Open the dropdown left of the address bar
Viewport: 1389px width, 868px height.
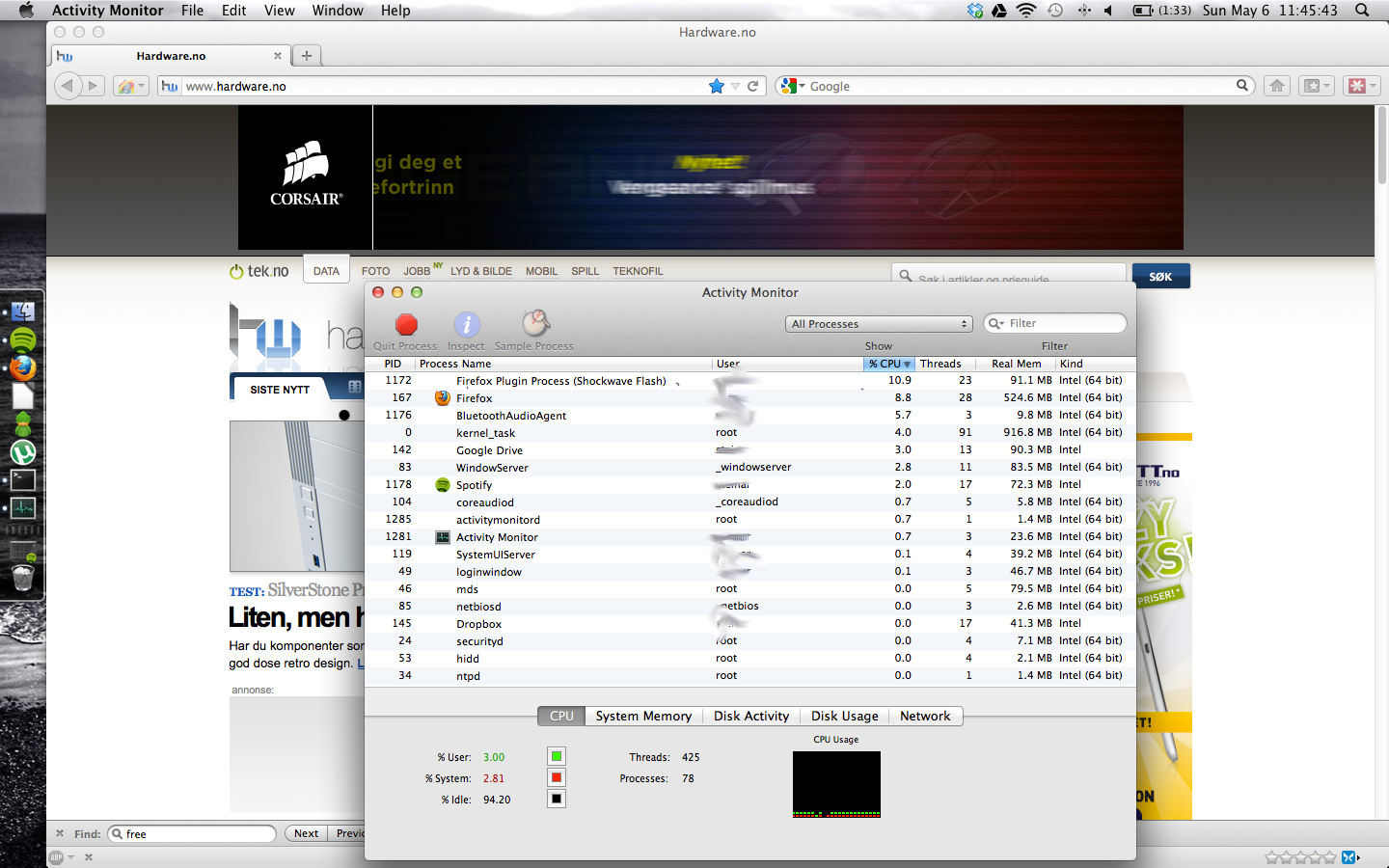tap(130, 86)
